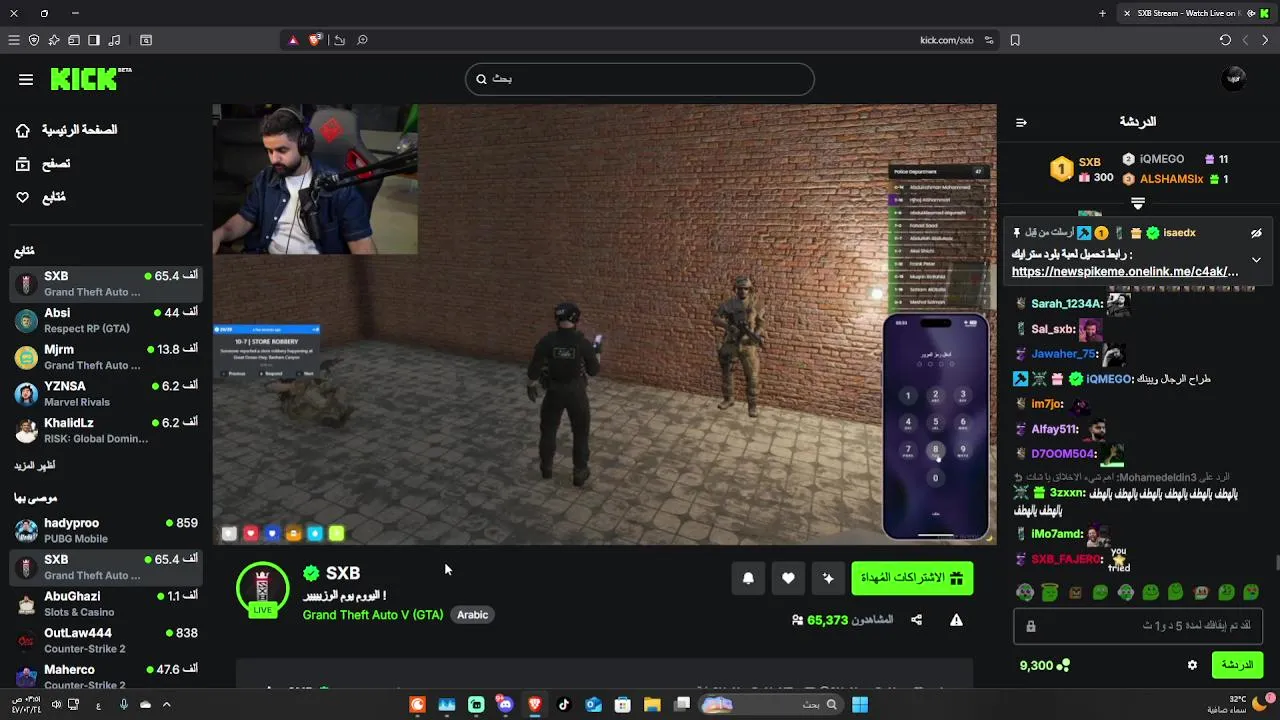Open Brave VPN shield icon in toolbar
This screenshot has height=720, width=1280.
tap(34, 40)
